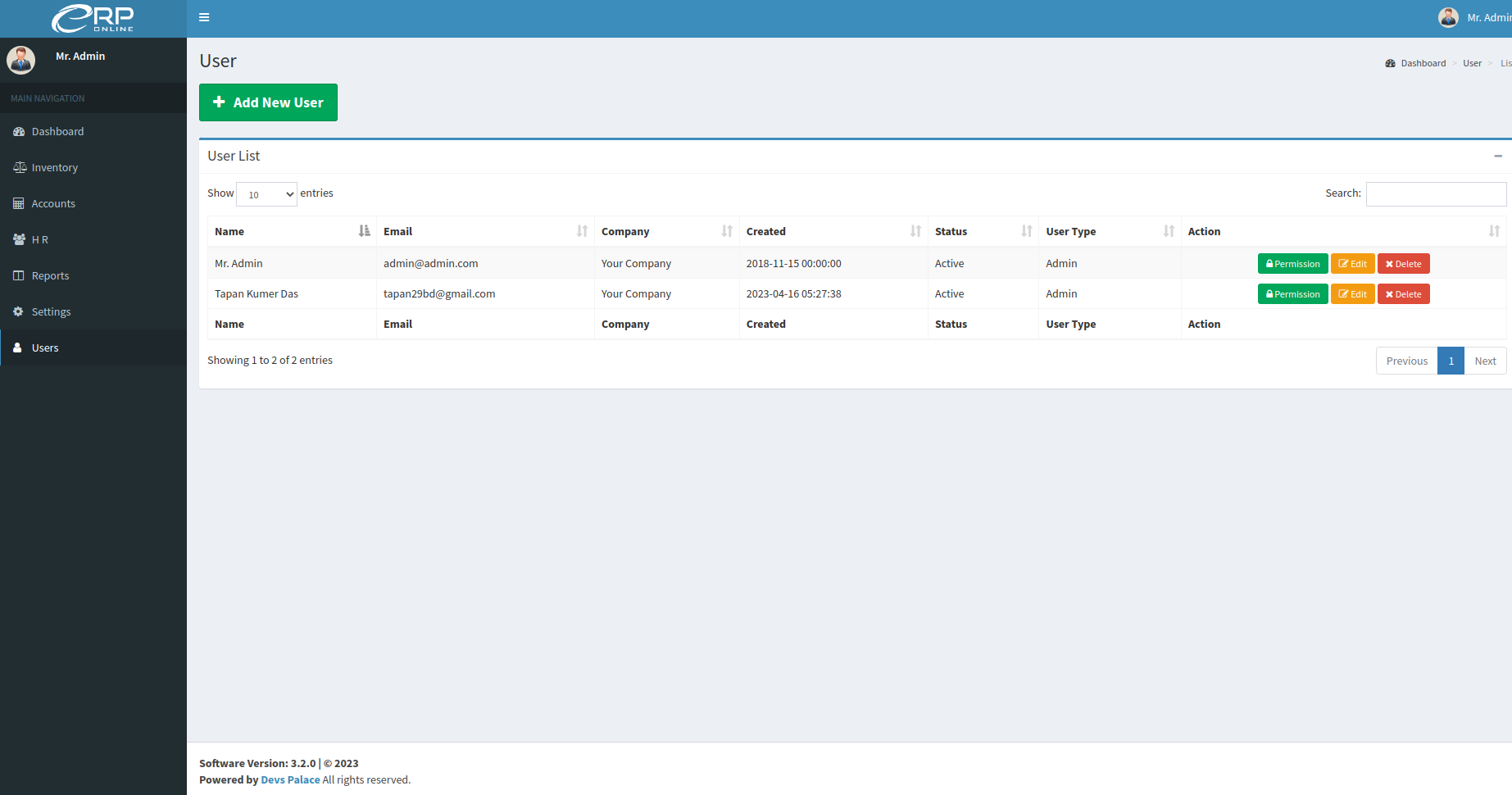1512x795 pixels.
Task: Open the entries count dropdown
Action: click(x=266, y=194)
